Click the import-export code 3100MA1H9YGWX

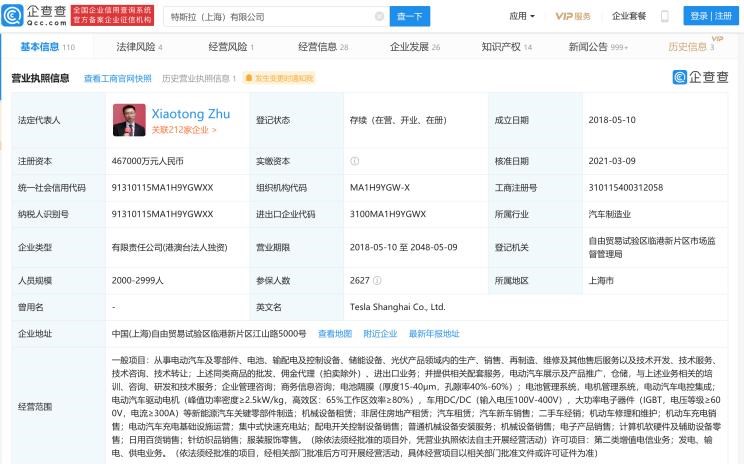coord(388,214)
